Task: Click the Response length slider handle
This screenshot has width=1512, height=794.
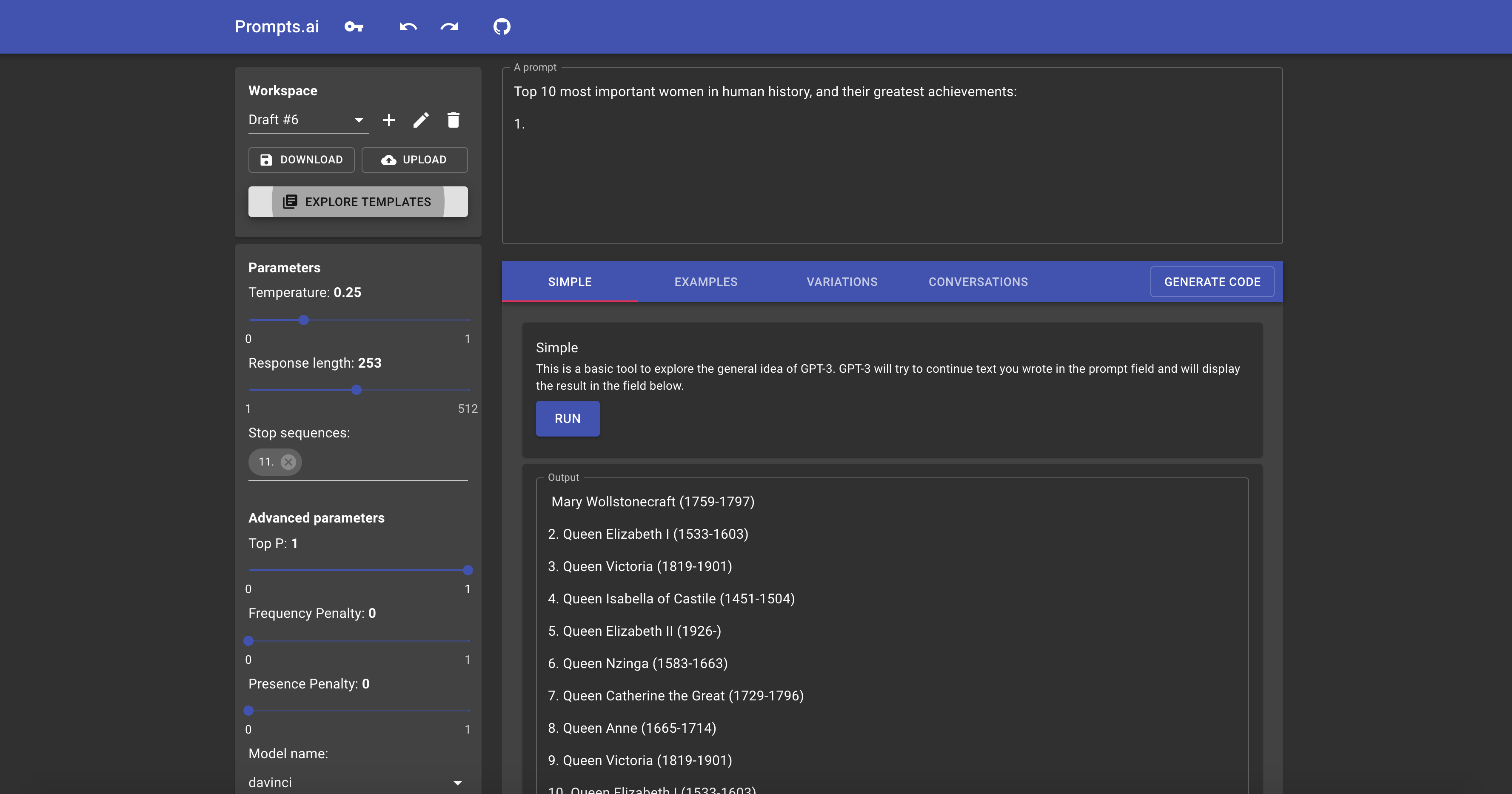Action: (356, 390)
